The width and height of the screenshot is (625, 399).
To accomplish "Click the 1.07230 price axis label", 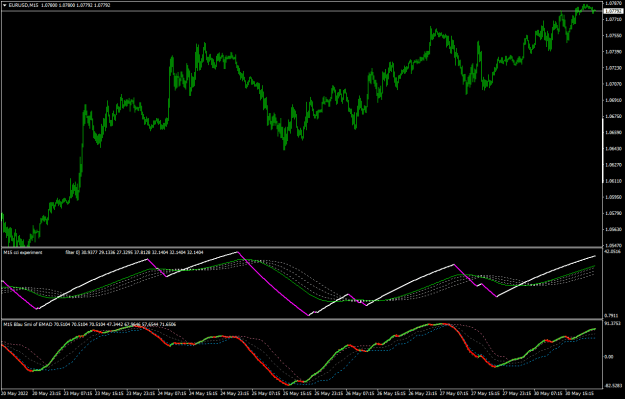I will pyautogui.click(x=614, y=68).
